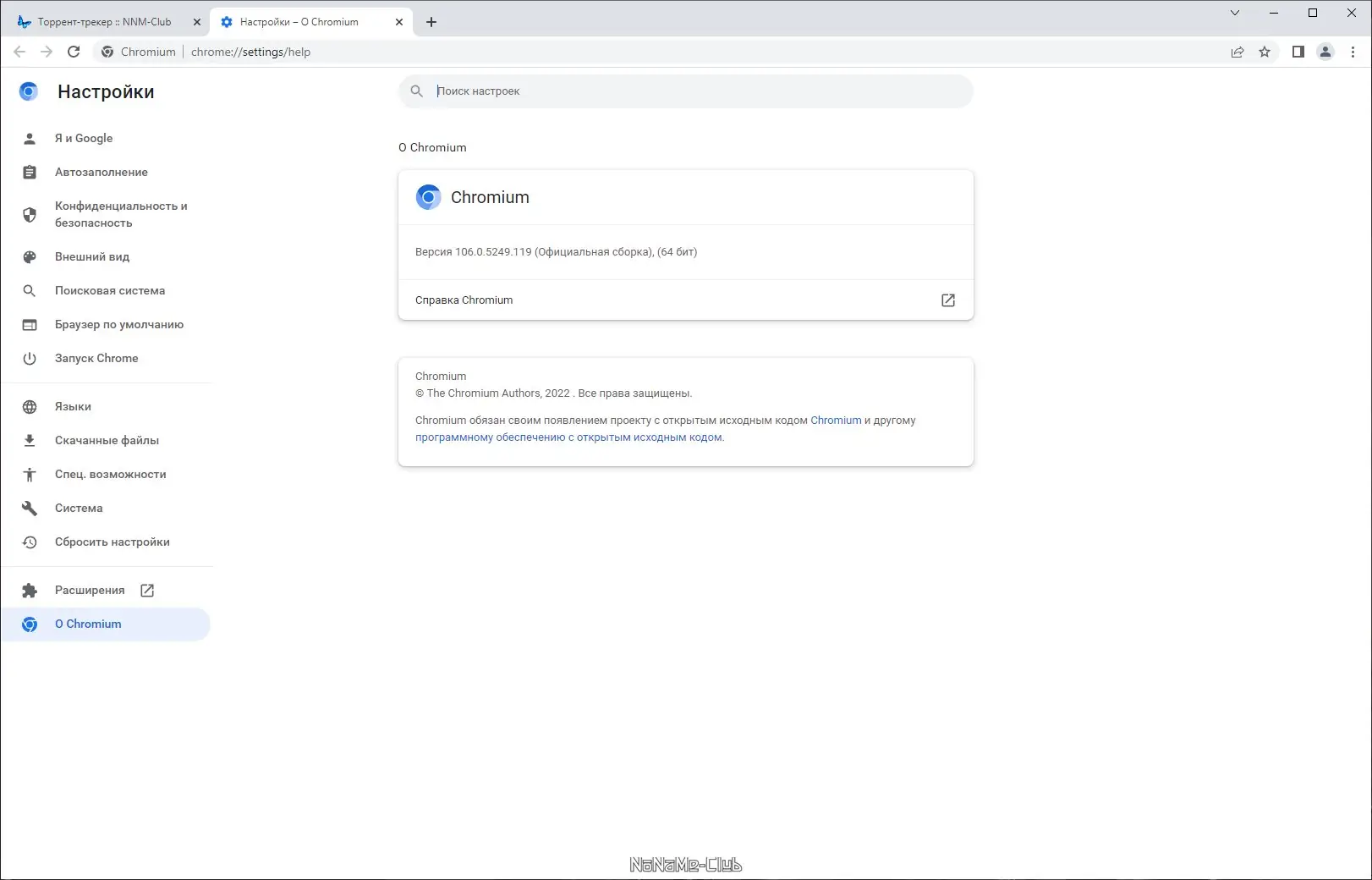Screen dimensions: 1372x880
Task: Open the open-source software link
Action: pyautogui.click(x=568, y=437)
